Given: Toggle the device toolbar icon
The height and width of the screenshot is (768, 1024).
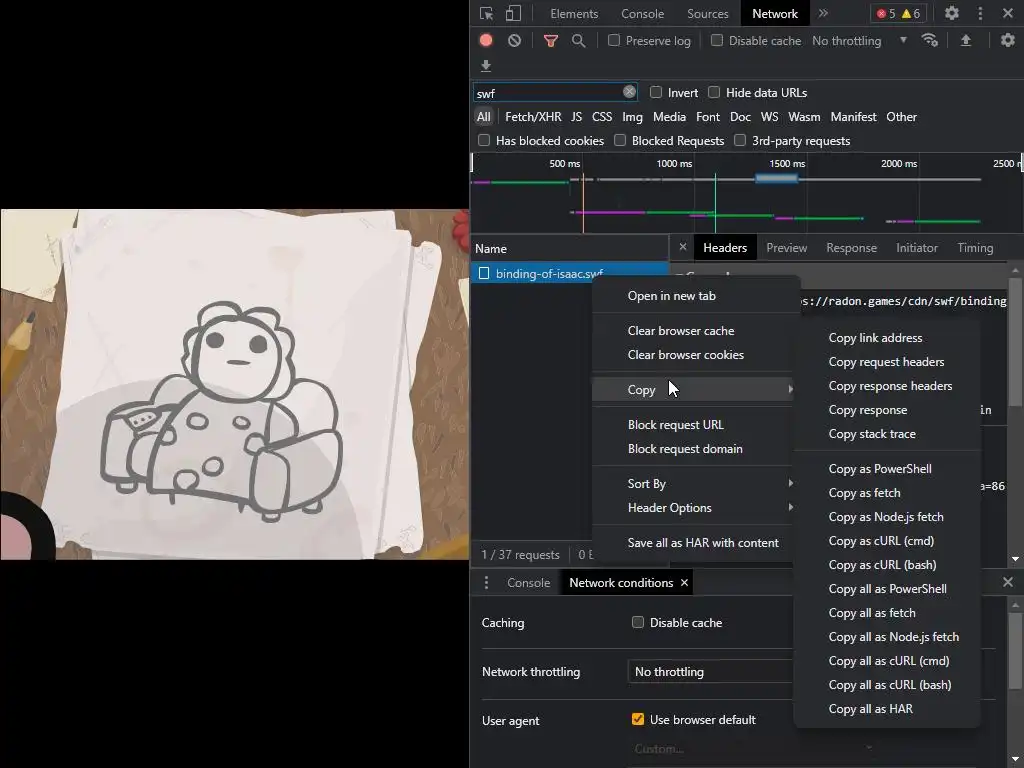Looking at the screenshot, I should pos(513,14).
